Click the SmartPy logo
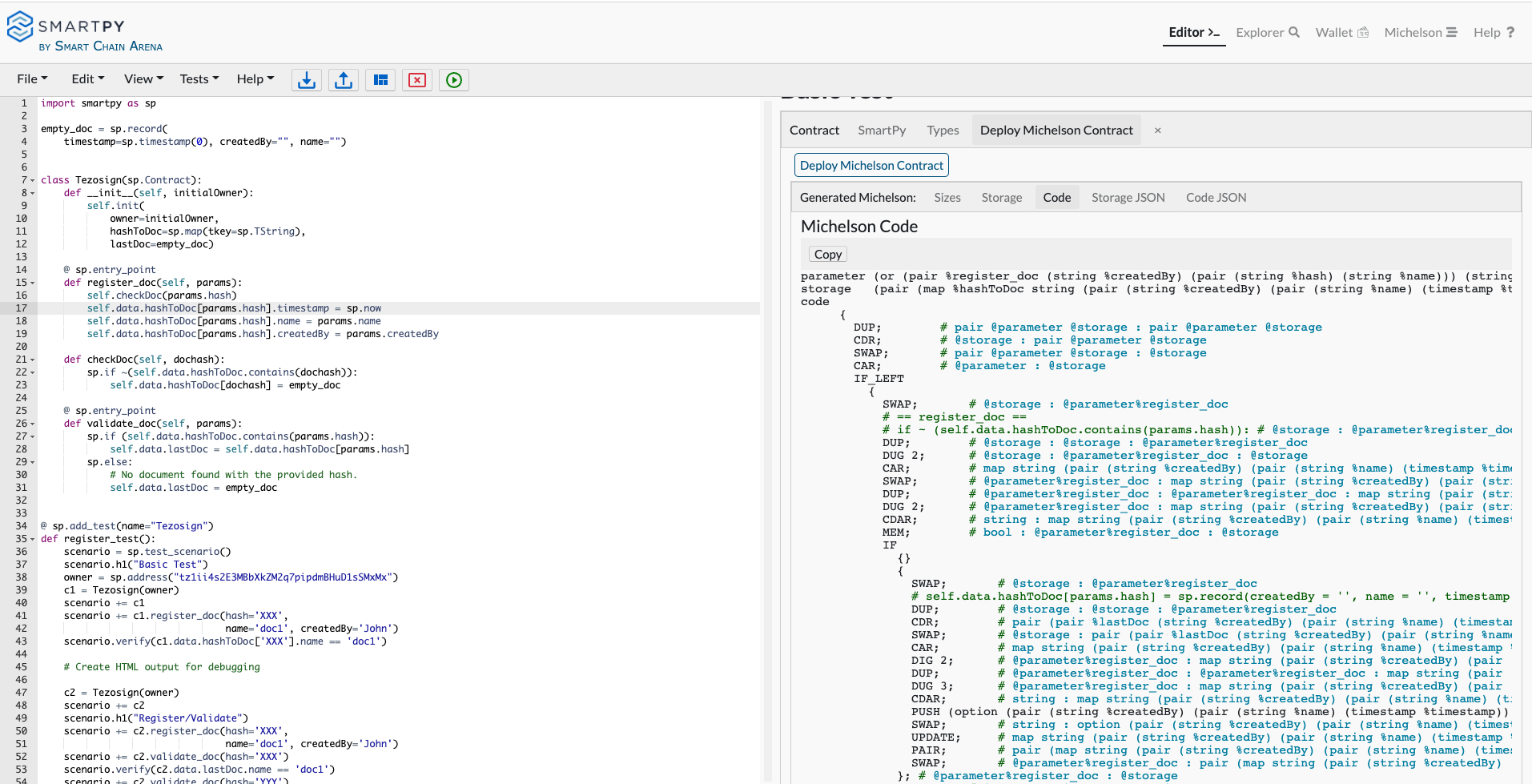Screen dimensions: 1532x784 click(85, 32)
